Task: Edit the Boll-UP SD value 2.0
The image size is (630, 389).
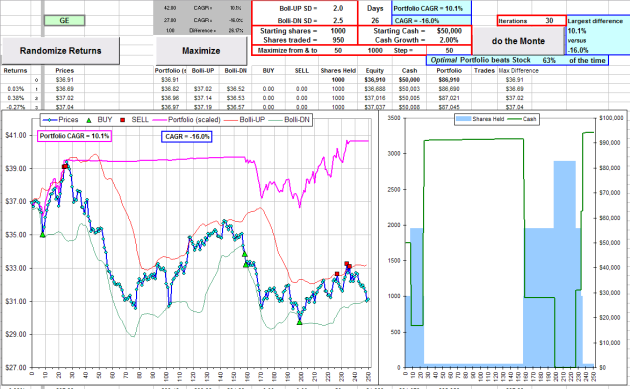Action: coord(338,8)
